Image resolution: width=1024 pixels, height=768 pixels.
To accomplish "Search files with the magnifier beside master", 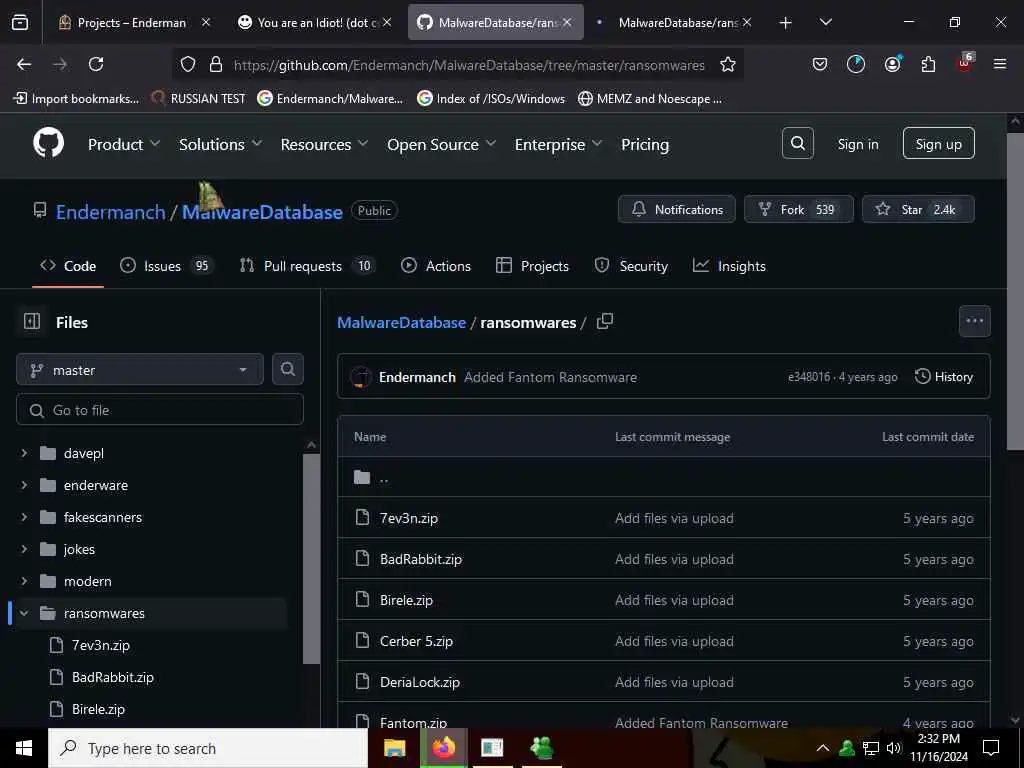I will click(287, 369).
